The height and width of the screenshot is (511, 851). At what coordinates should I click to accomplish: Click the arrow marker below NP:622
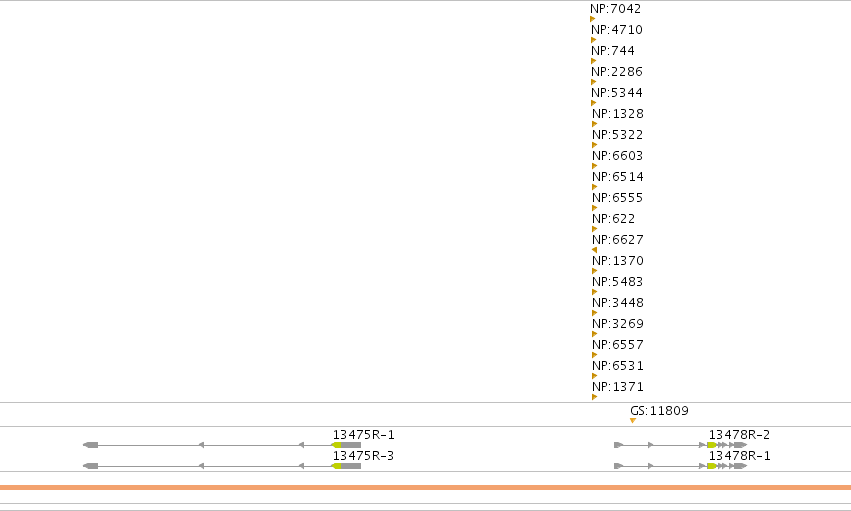pos(594,229)
